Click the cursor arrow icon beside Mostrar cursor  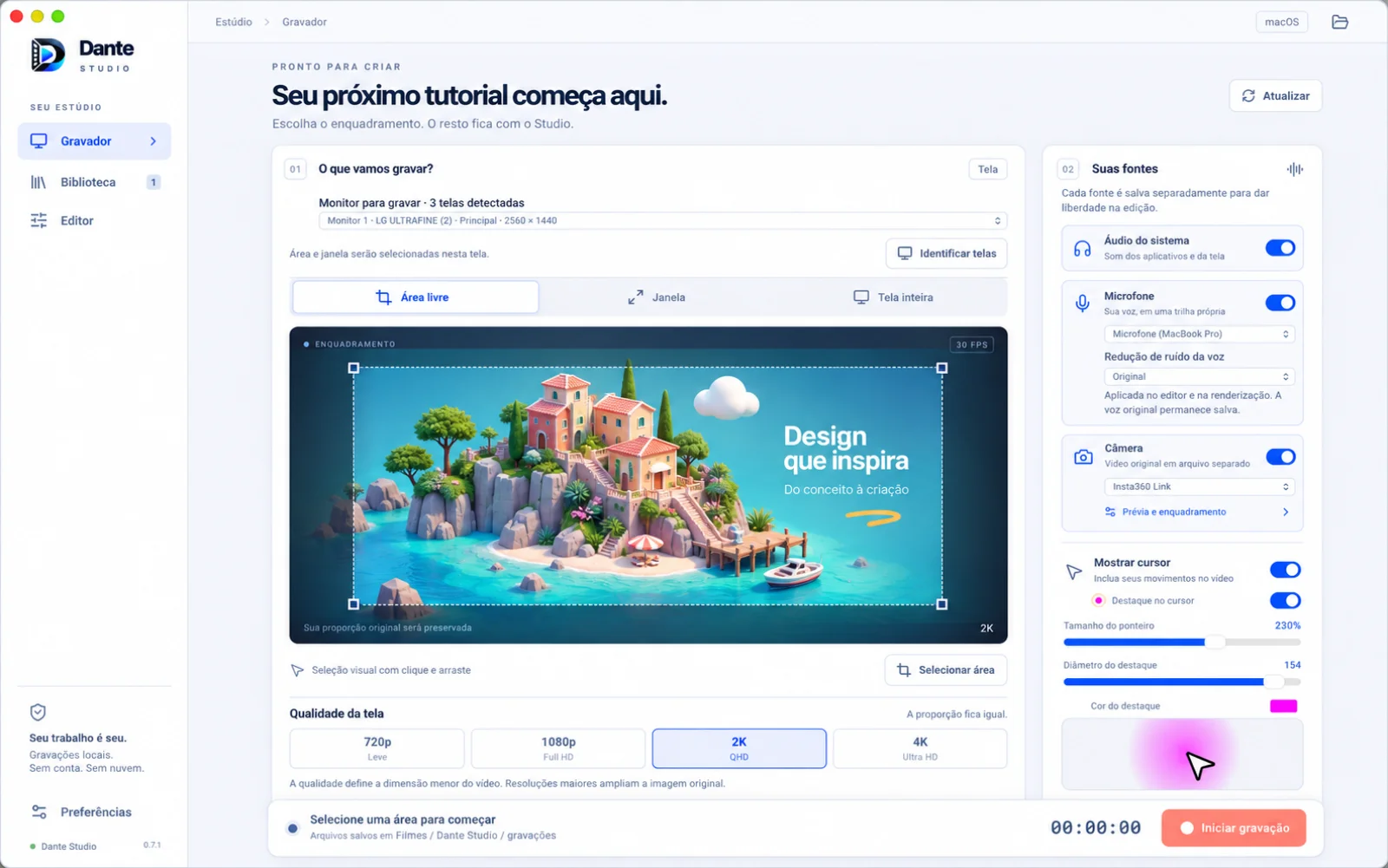1073,571
